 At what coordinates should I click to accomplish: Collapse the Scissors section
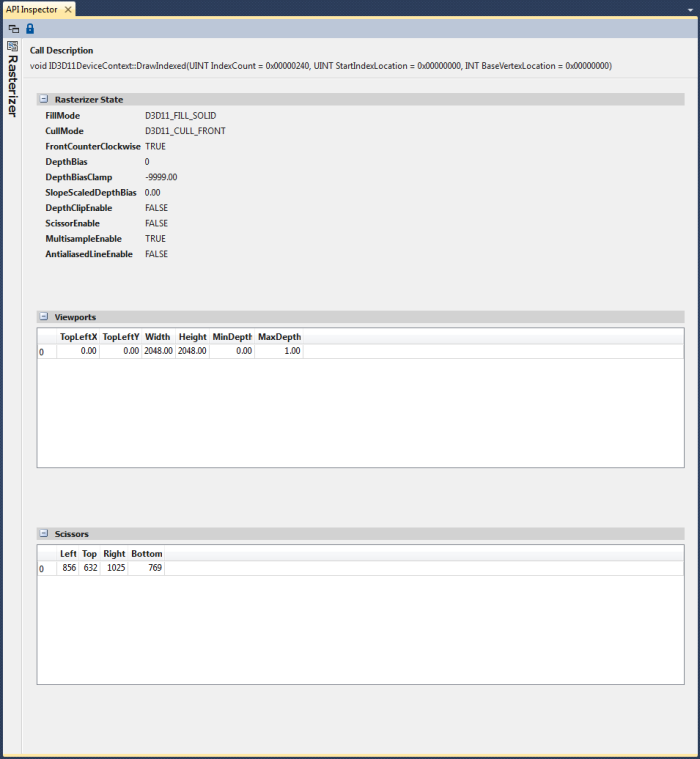click(43, 534)
